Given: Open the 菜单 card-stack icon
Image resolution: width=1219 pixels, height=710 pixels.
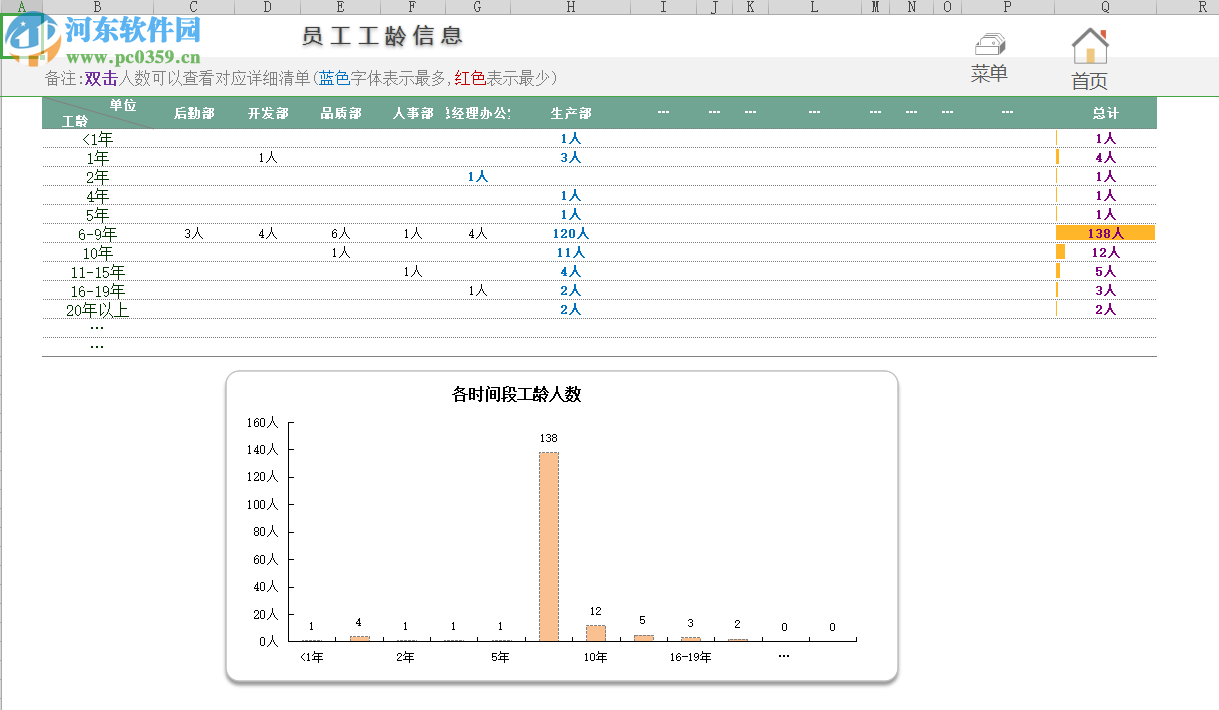Looking at the screenshot, I should pyautogui.click(x=989, y=44).
